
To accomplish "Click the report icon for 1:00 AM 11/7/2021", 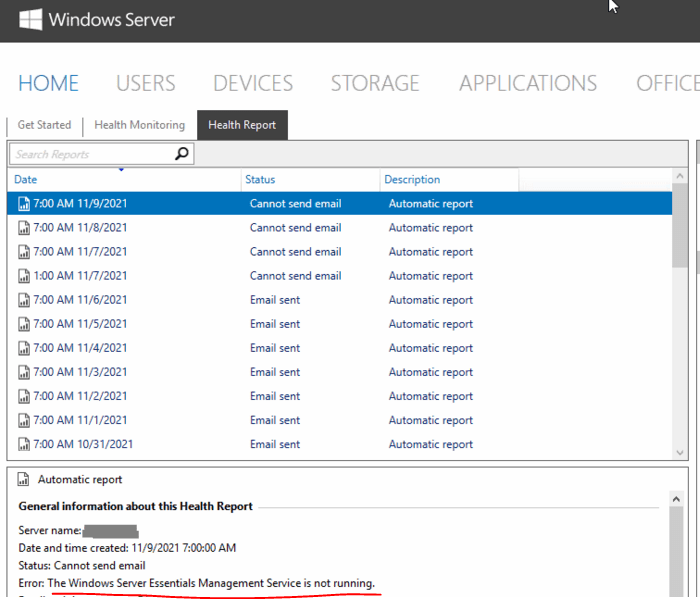I will tap(24, 276).
